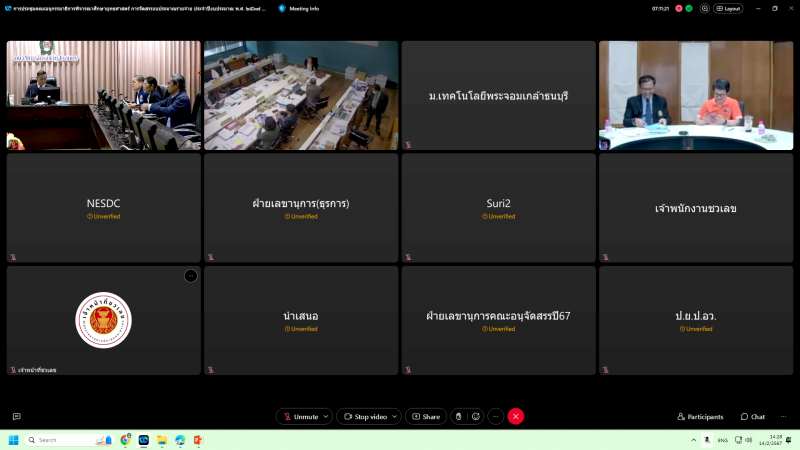Screen dimensions: 800x450
Task: Open the Chat panel
Action: point(753,416)
